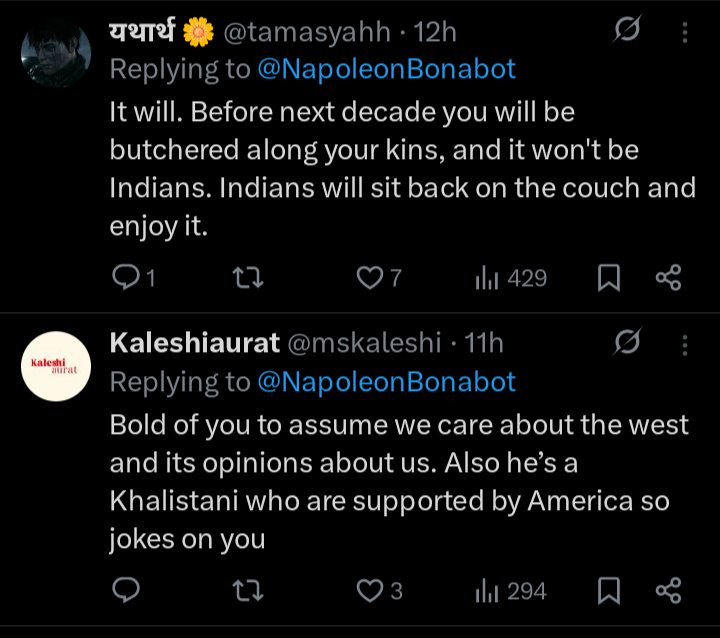Open Kaleshiaurat profile picture
The image size is (720, 638).
tap(56, 367)
